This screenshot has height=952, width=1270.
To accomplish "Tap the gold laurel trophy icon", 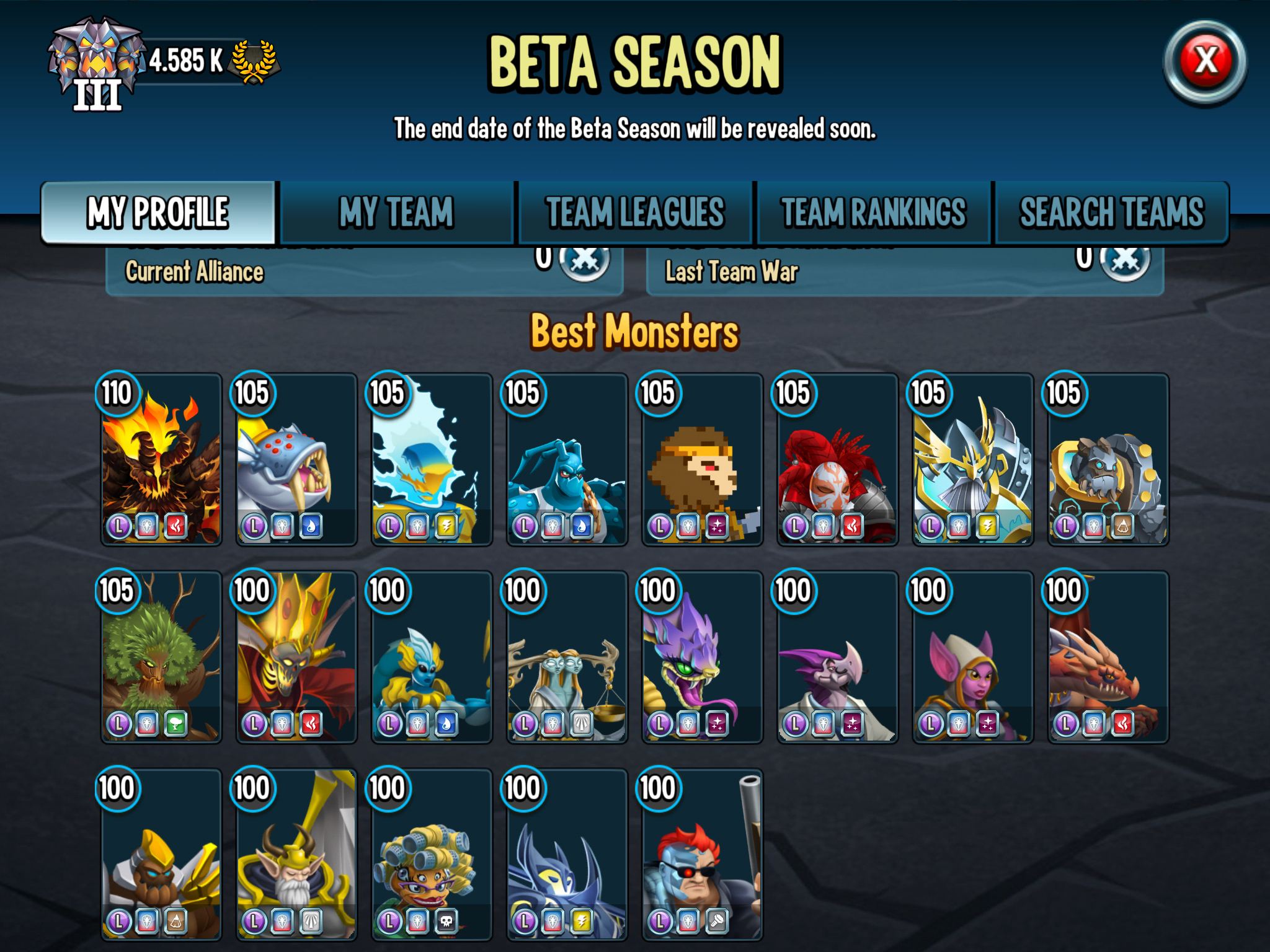I will (x=253, y=61).
